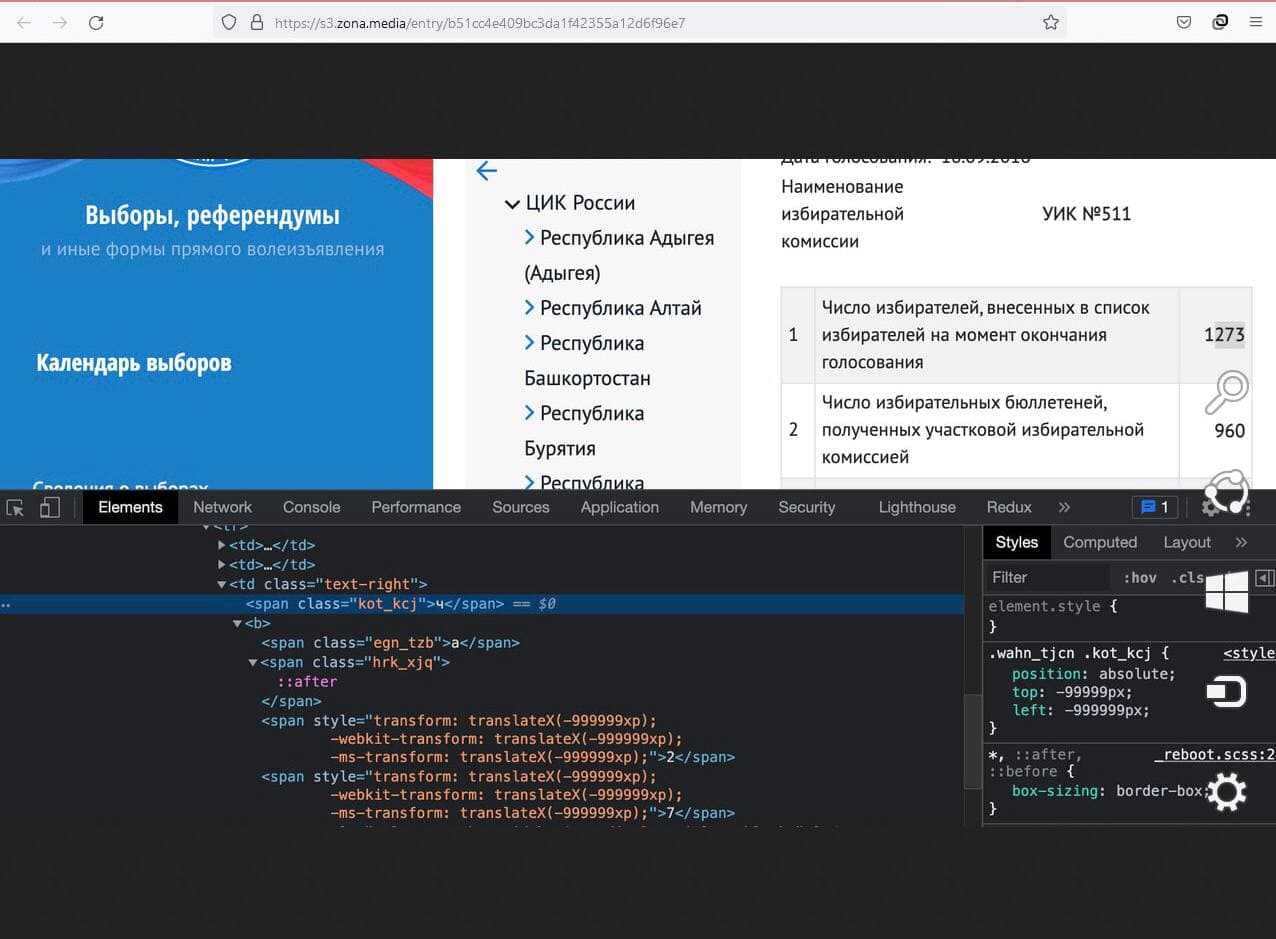Show more sidebar tabs after Layout
The image size is (1276, 939).
coord(1241,542)
